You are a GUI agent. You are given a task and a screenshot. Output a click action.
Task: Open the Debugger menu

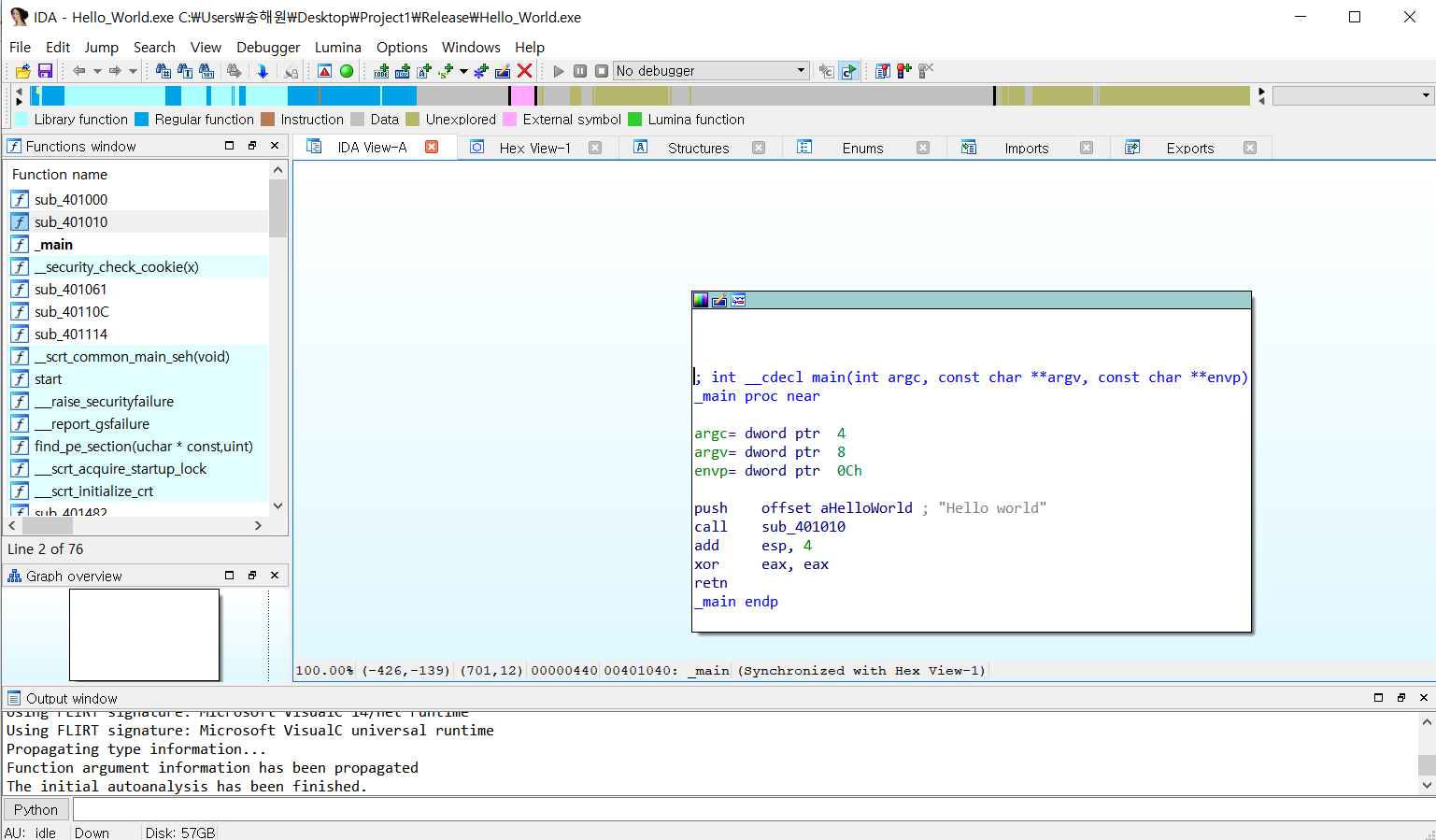tap(268, 47)
